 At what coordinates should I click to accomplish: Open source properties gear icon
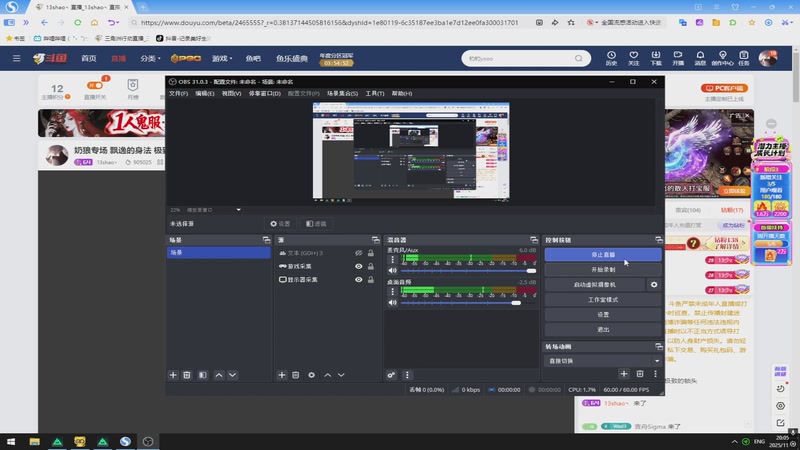point(311,375)
